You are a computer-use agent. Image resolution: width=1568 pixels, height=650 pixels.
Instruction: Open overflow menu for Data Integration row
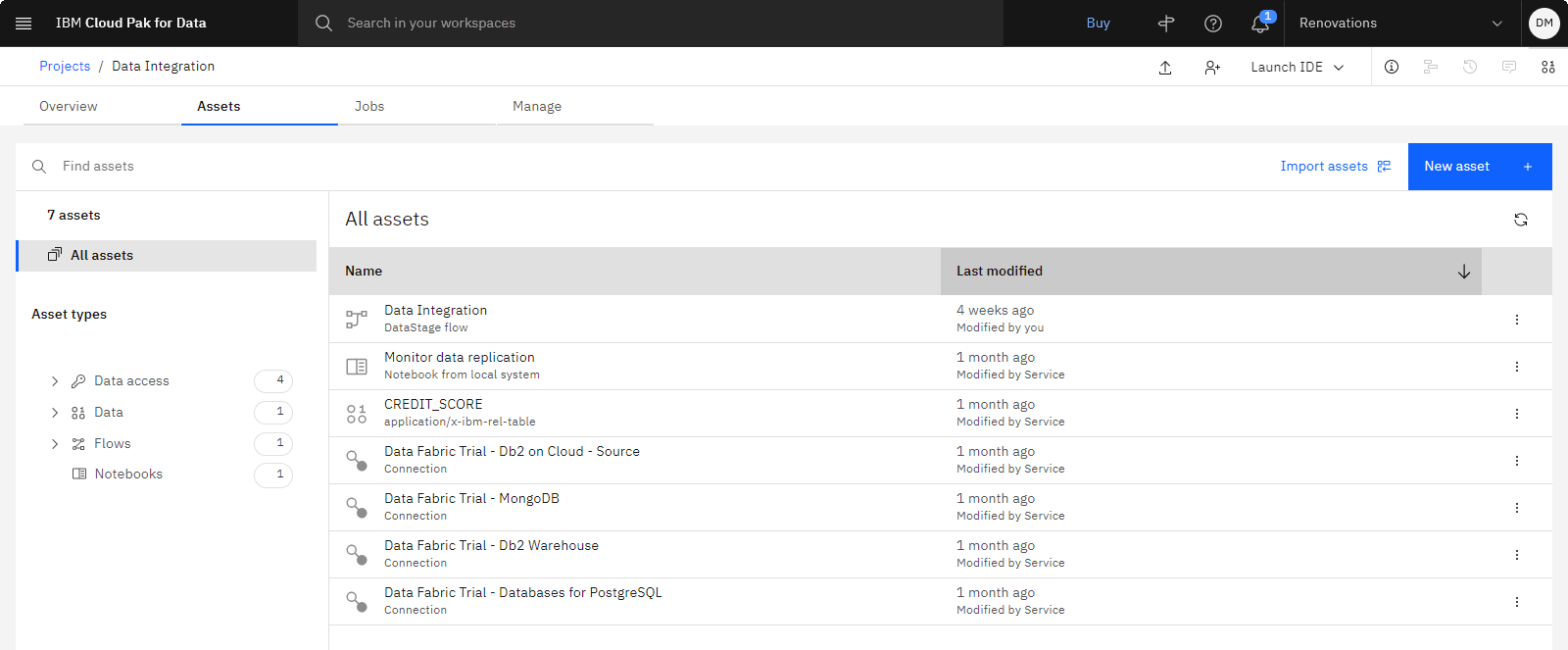coord(1517,320)
